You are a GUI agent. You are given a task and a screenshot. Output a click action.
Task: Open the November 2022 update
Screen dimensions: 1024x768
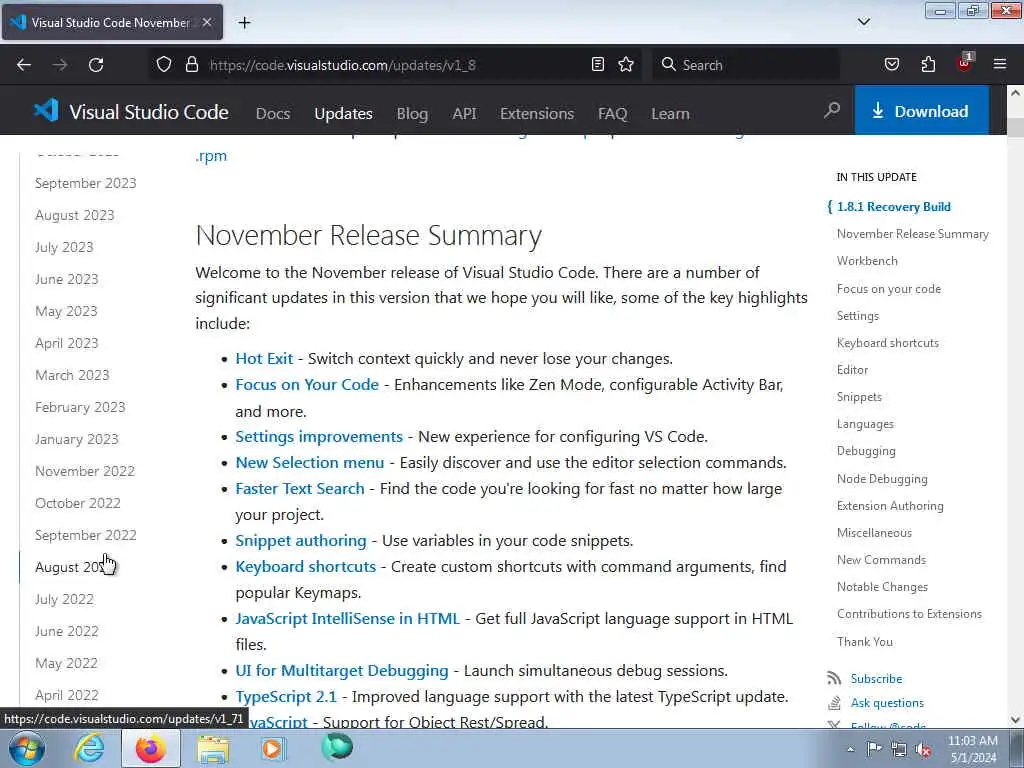pyautogui.click(x=85, y=471)
